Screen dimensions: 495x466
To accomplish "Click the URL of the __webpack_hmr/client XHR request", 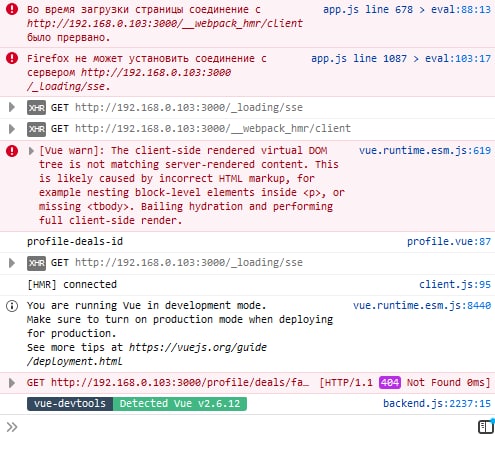I will tap(213, 129).
